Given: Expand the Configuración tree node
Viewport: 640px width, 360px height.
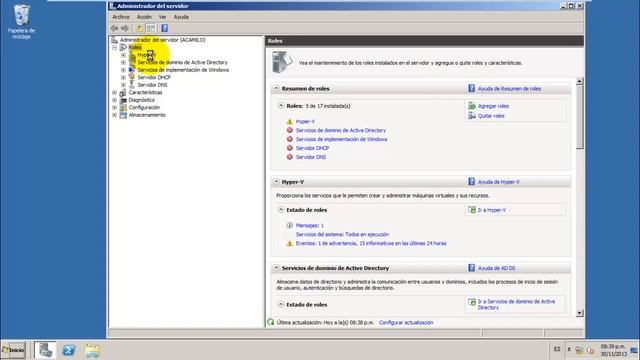Looking at the screenshot, I should (115, 108).
